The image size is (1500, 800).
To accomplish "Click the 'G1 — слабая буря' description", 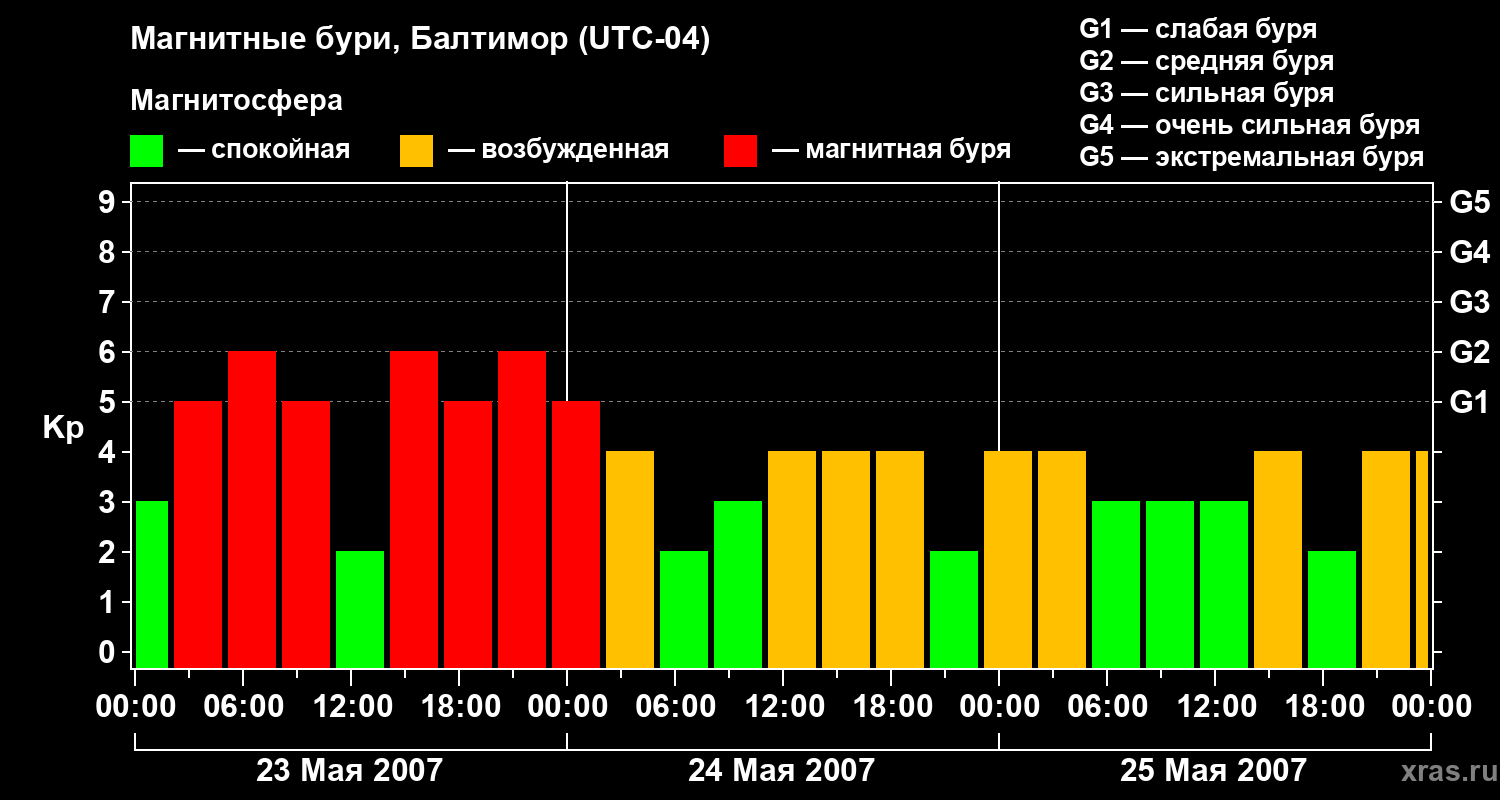I will [1198, 29].
